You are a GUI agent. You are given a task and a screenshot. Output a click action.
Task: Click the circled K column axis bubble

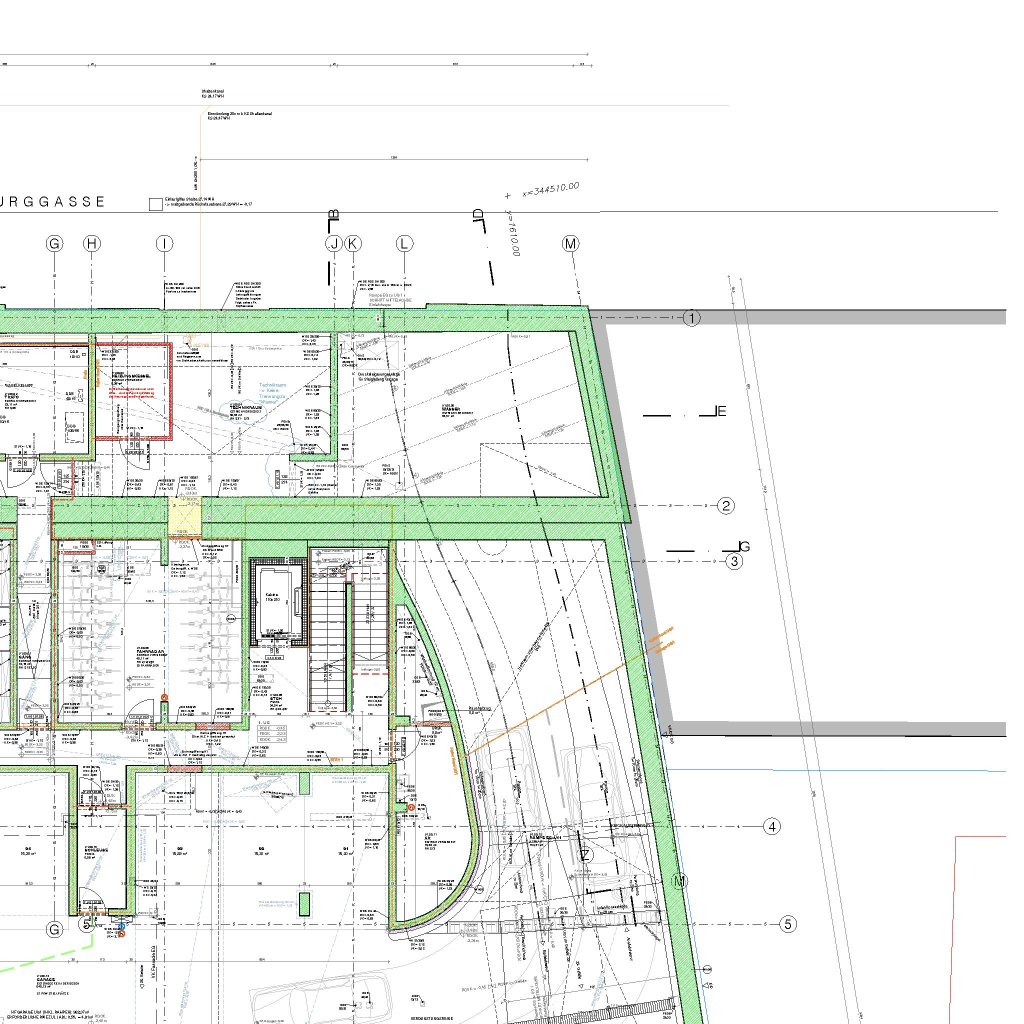click(352, 243)
